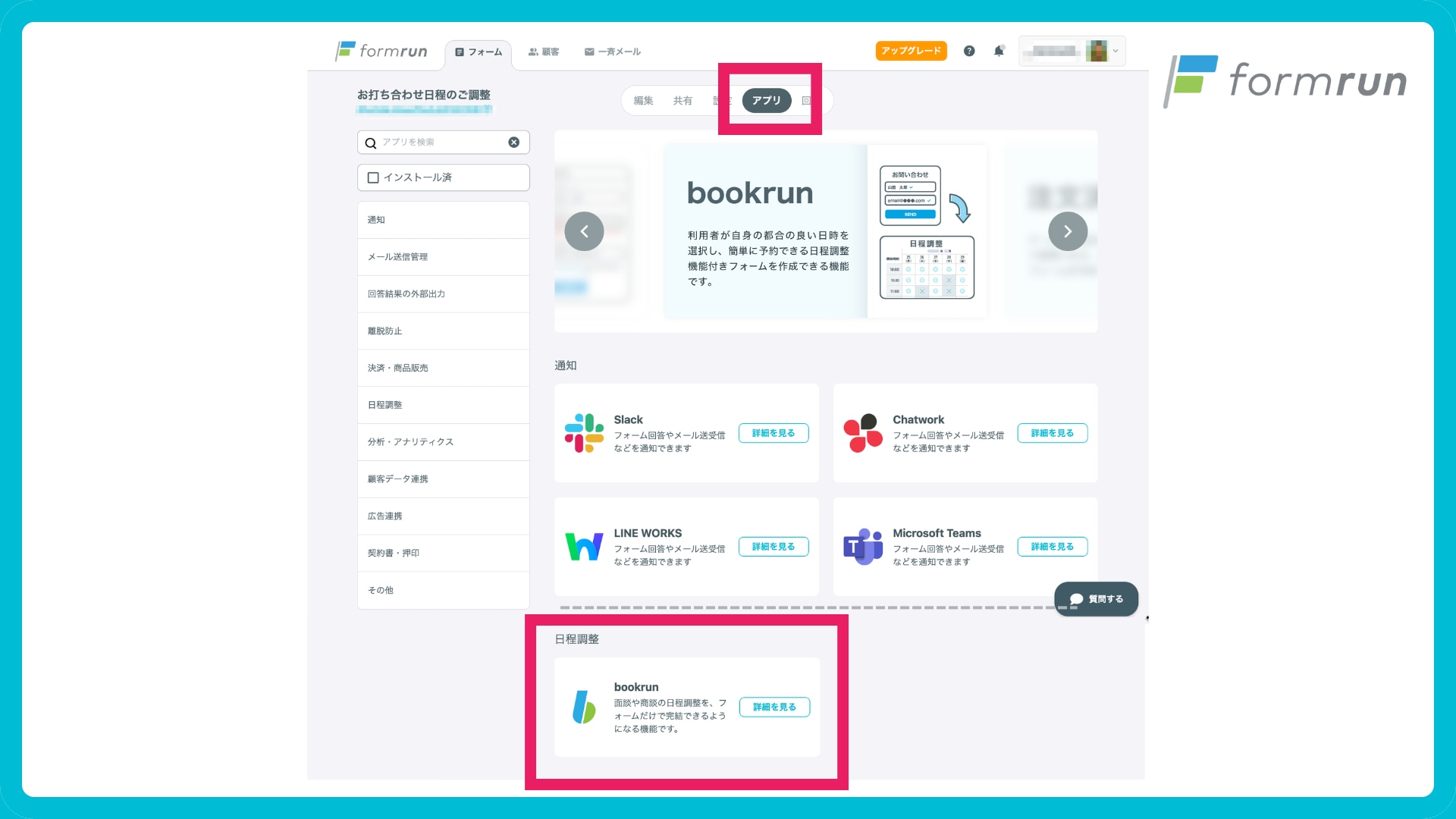The image size is (1456, 819).
Task: Click the Microsoft Teams title text
Action: (937, 533)
